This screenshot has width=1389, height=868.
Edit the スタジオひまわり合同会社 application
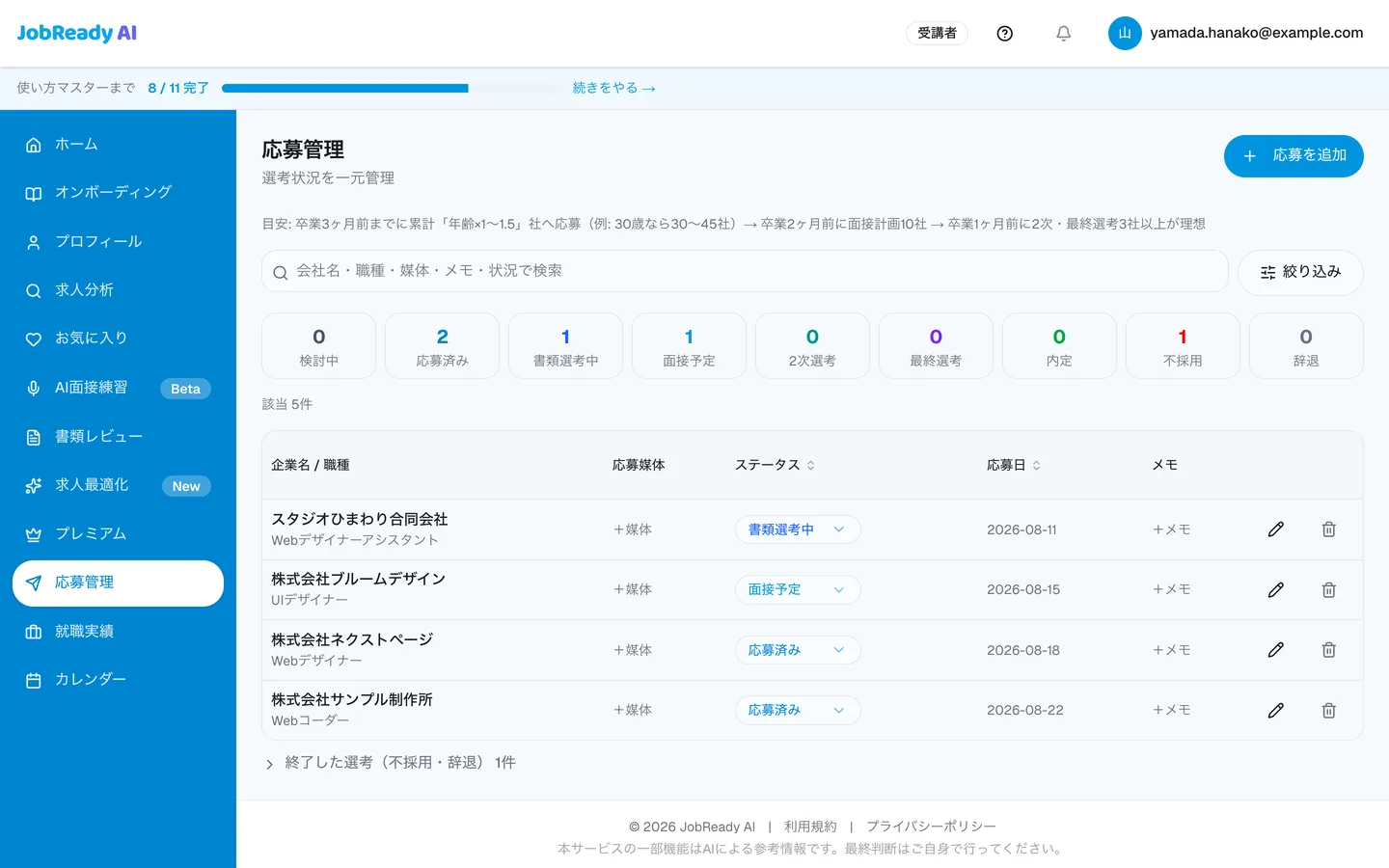click(x=1275, y=529)
